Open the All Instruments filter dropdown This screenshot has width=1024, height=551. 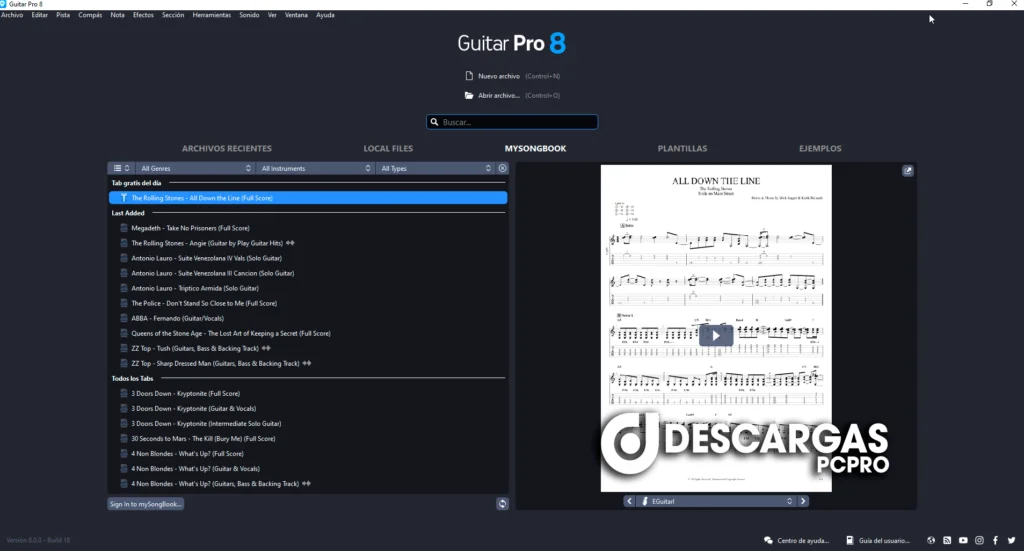[x=315, y=168]
